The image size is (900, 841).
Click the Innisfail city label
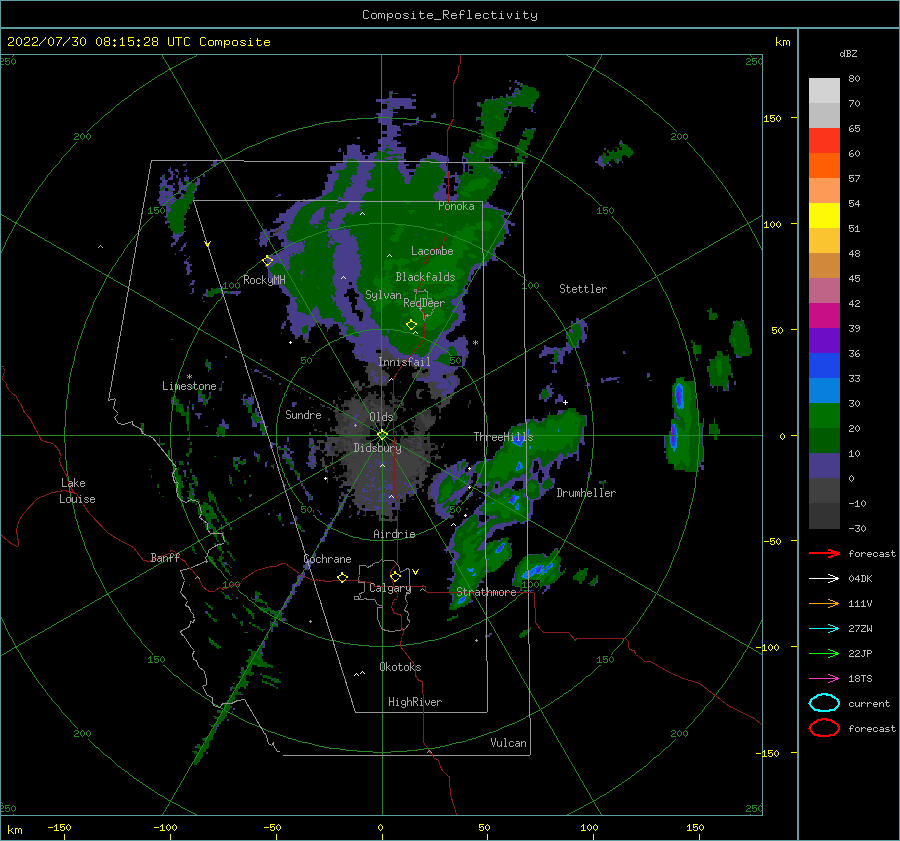click(404, 362)
